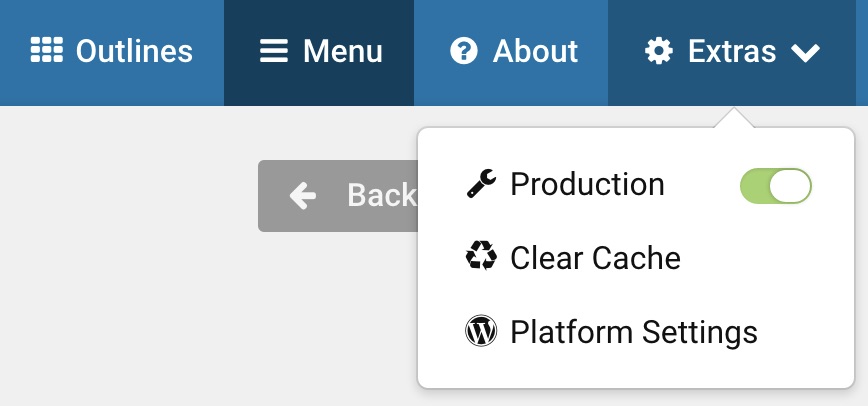
Task: Click the About question mark icon
Action: [464, 51]
